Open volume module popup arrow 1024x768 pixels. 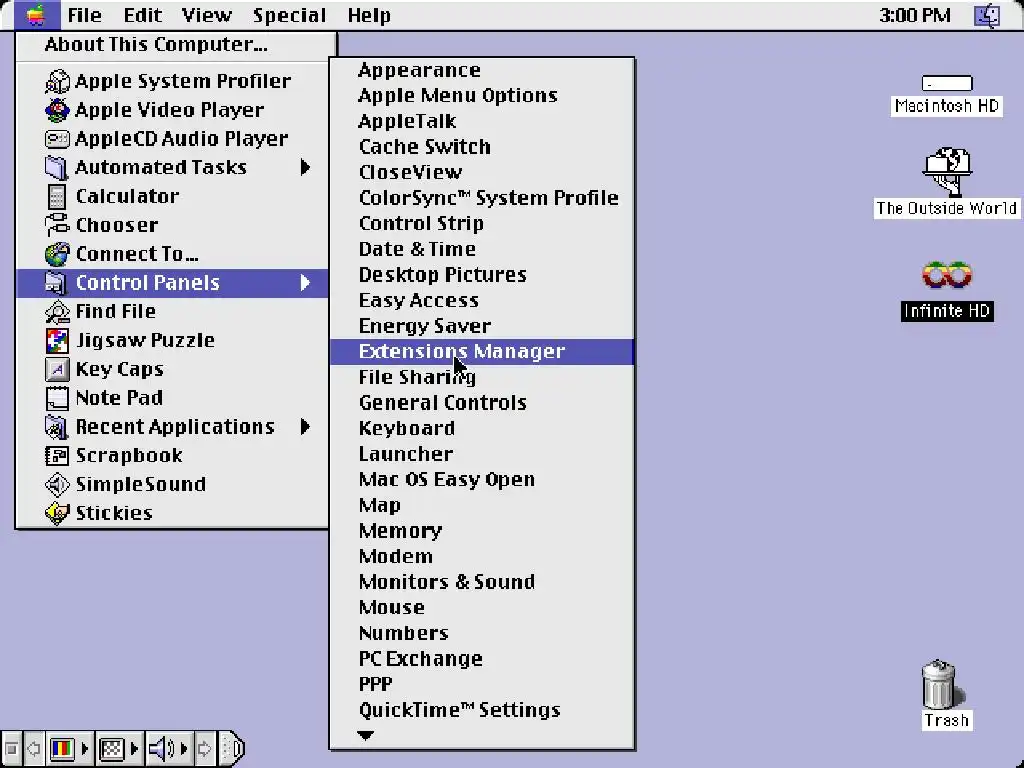point(184,748)
